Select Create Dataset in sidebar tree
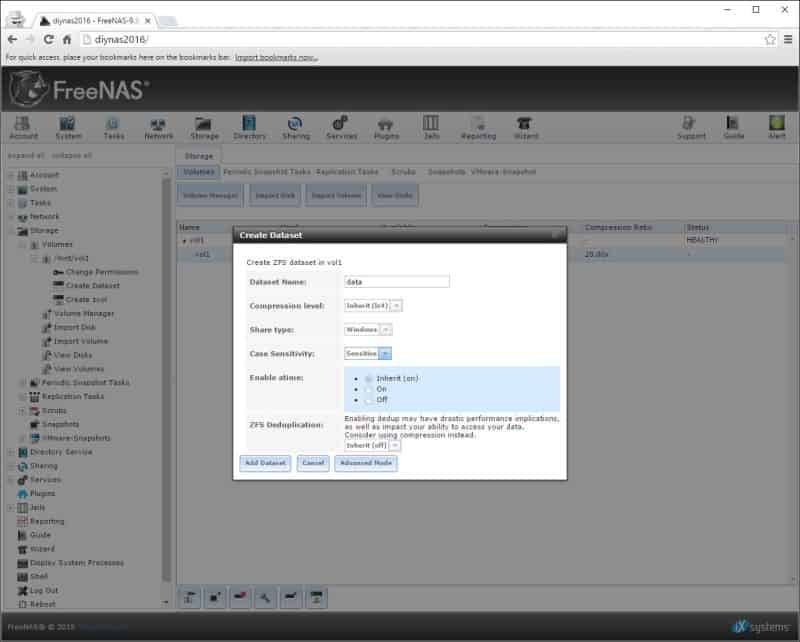Image resolution: width=800 pixels, height=642 pixels. click(x=92, y=286)
